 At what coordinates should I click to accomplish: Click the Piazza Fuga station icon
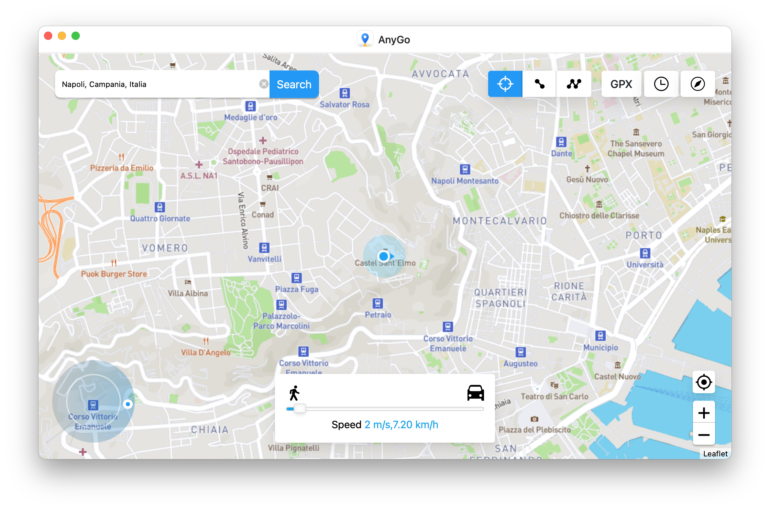pos(296,278)
